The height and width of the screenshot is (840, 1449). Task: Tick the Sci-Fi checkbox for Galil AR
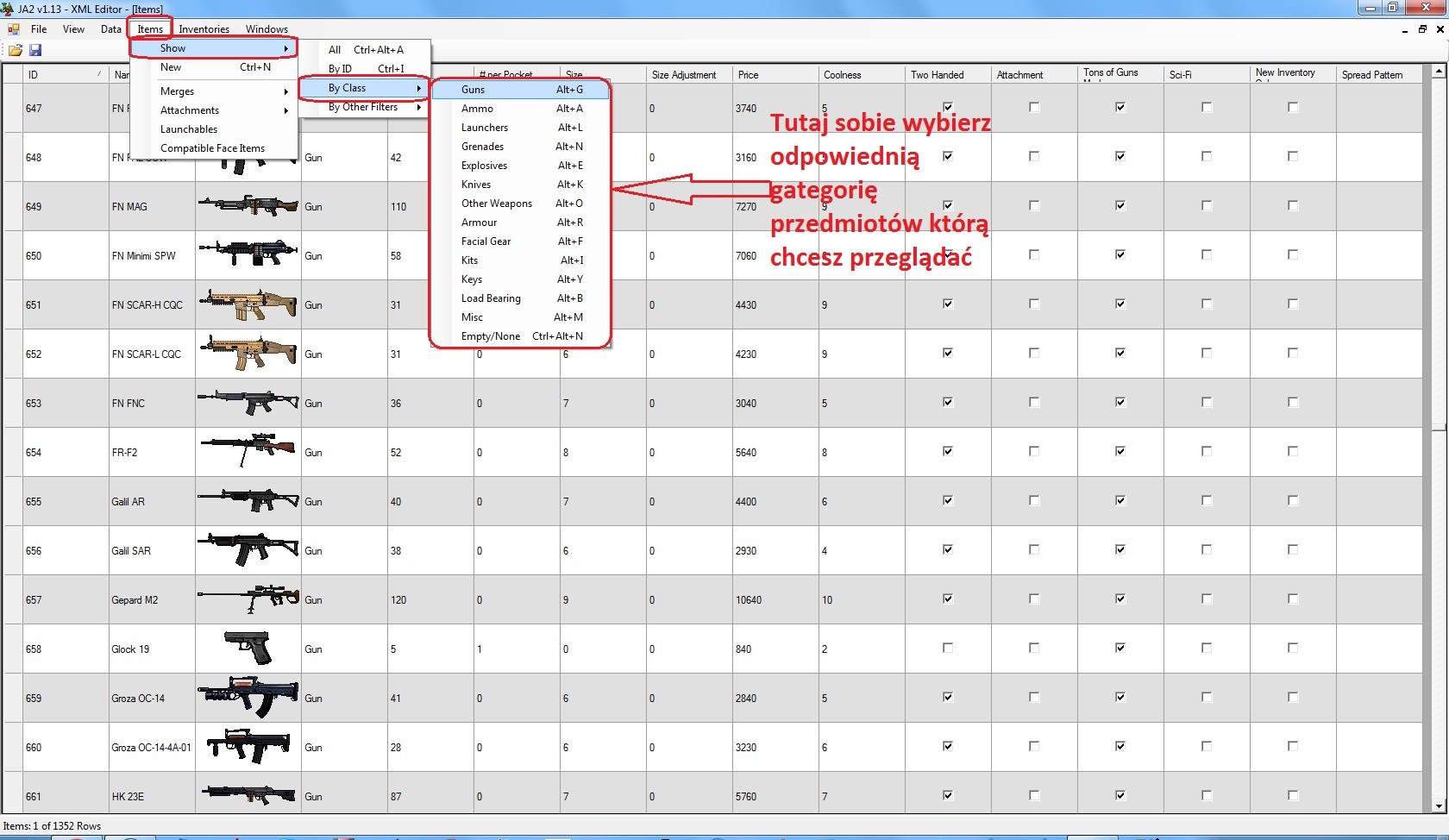point(1207,500)
